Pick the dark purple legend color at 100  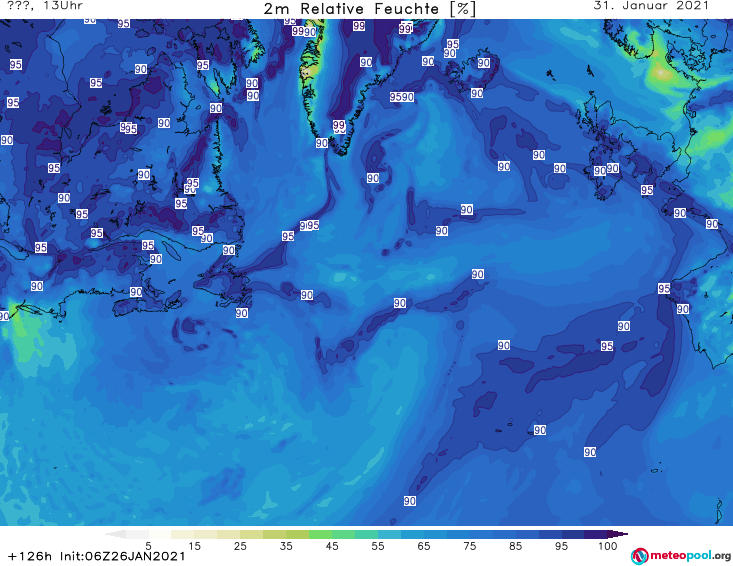click(617, 534)
